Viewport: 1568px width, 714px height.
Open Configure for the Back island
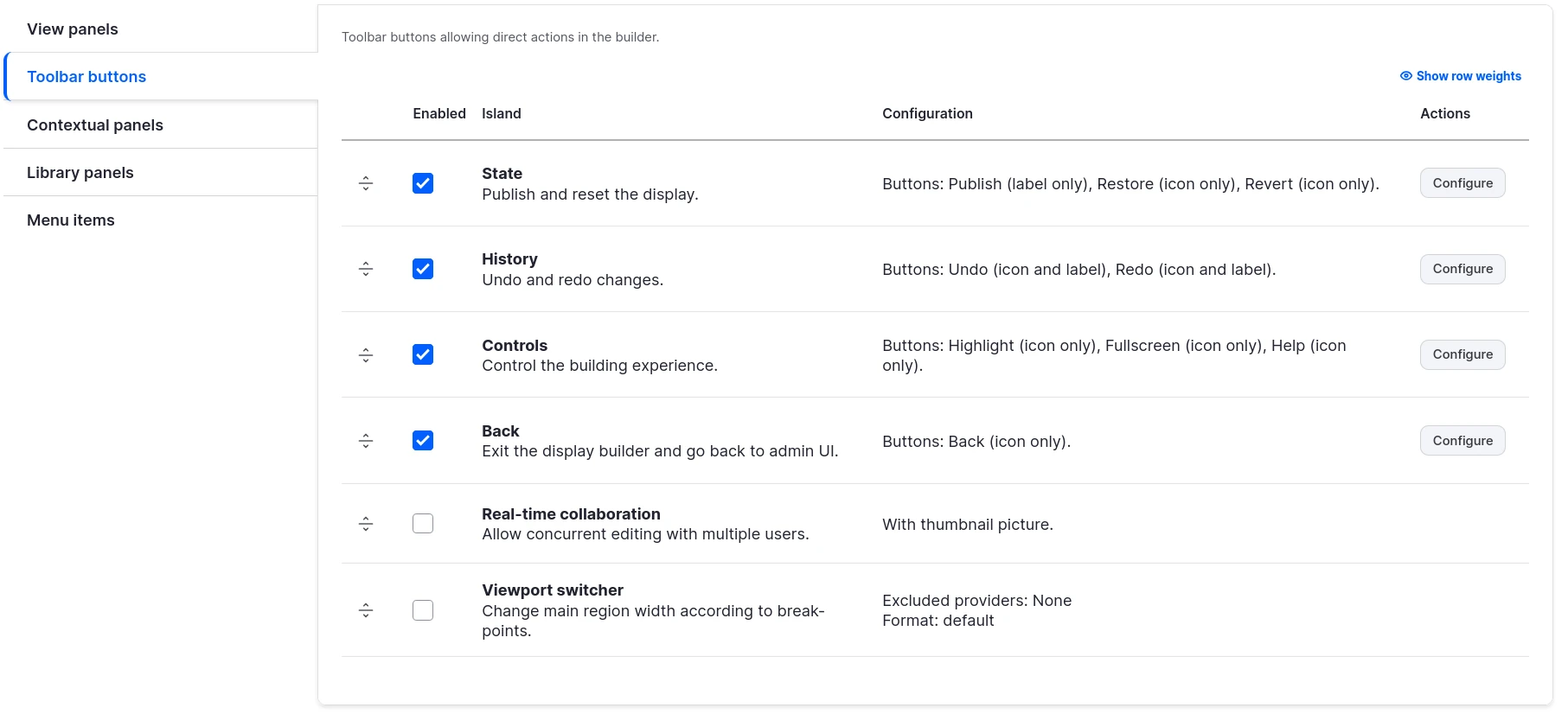coord(1462,441)
